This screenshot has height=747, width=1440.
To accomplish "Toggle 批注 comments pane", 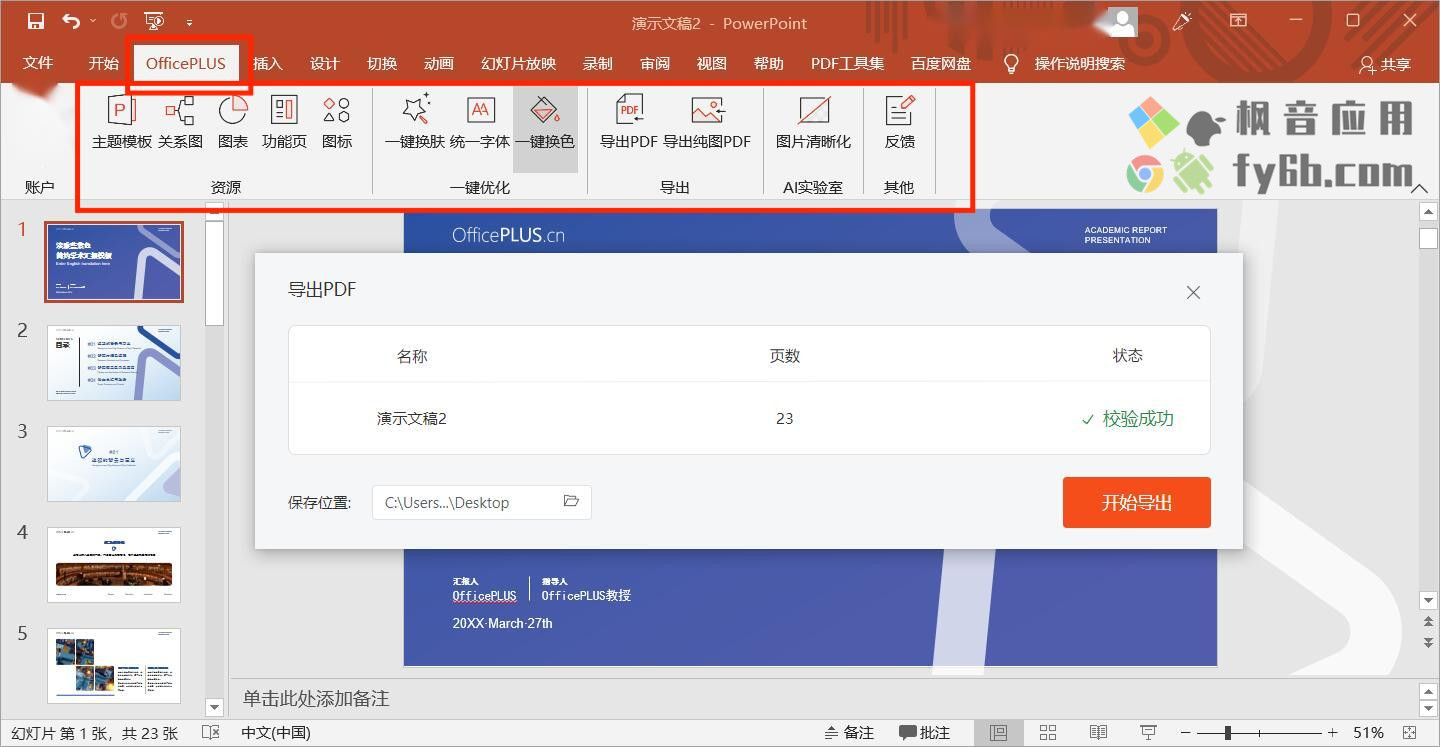I will 924,733.
